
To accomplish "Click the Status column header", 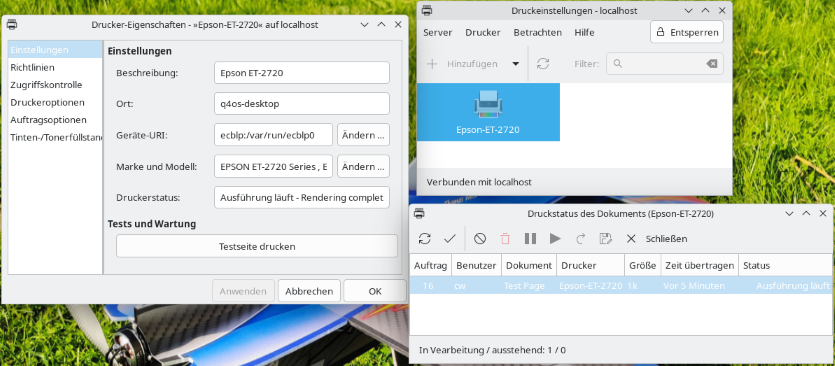I will 784,265.
